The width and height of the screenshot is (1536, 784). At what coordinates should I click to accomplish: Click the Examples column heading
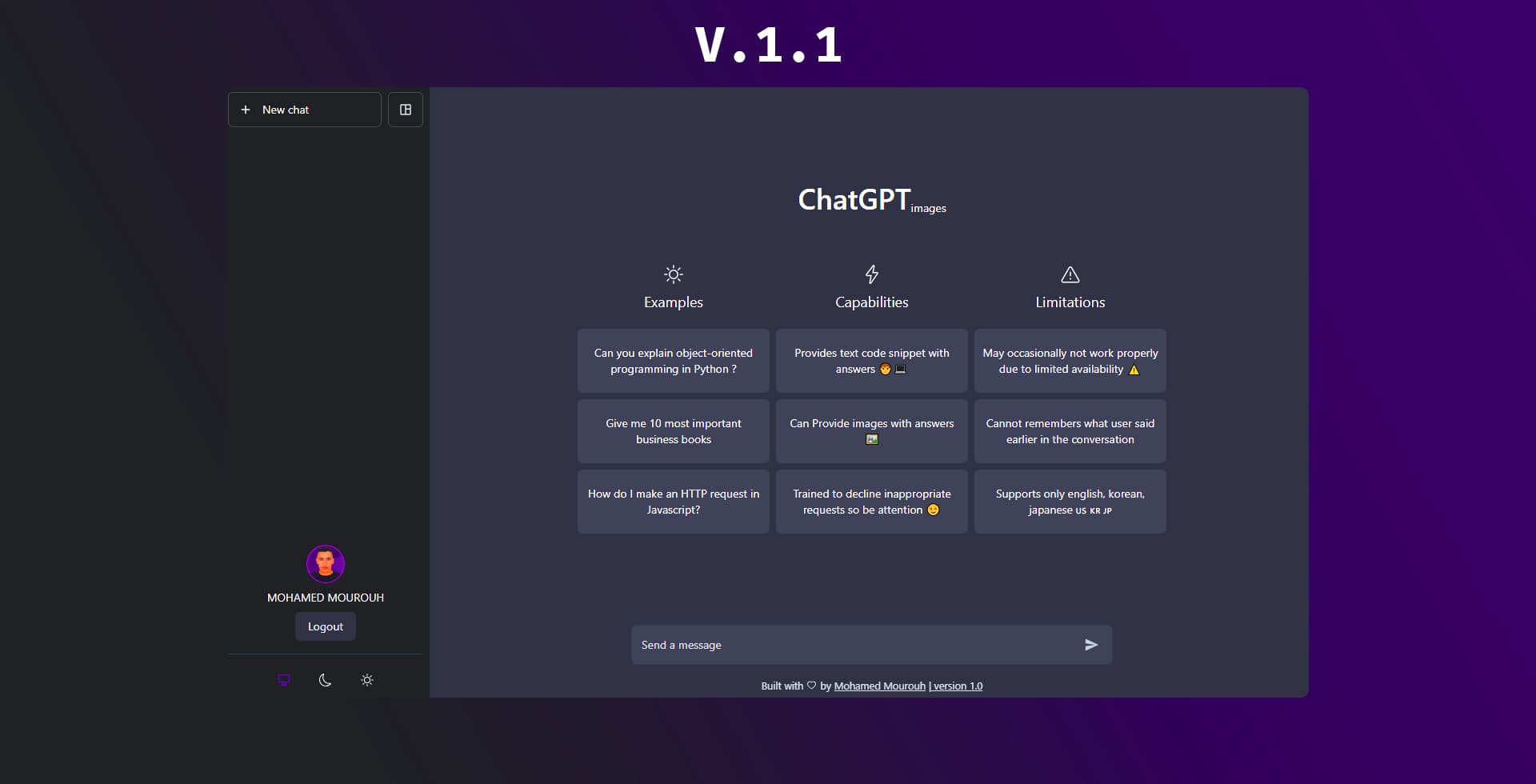[674, 302]
